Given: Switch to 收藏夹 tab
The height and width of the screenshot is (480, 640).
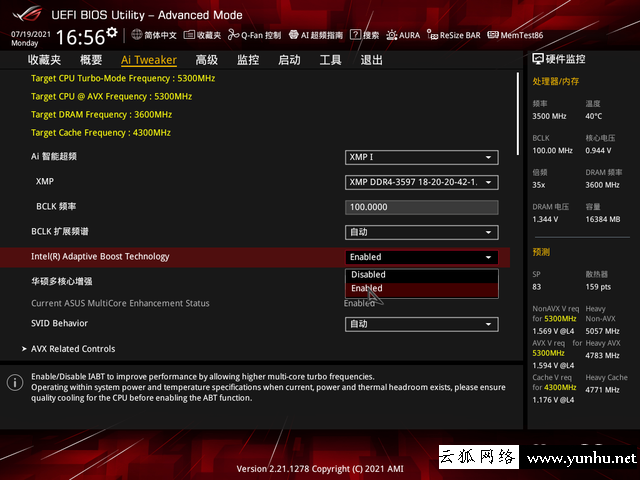Looking at the screenshot, I should tap(44, 60).
